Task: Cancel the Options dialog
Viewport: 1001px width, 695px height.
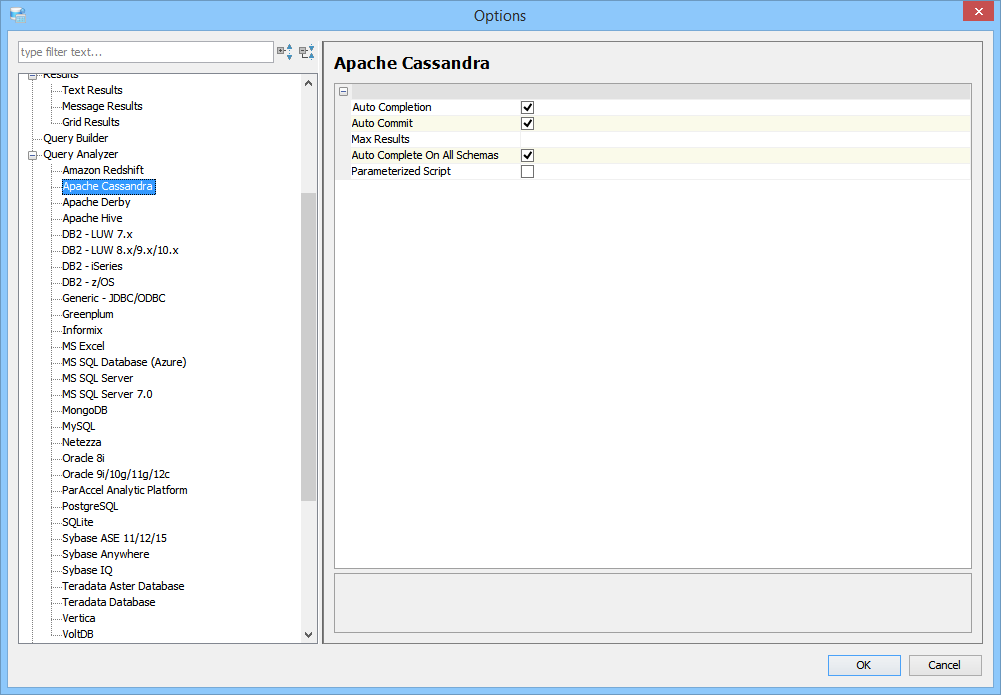Action: 944,665
